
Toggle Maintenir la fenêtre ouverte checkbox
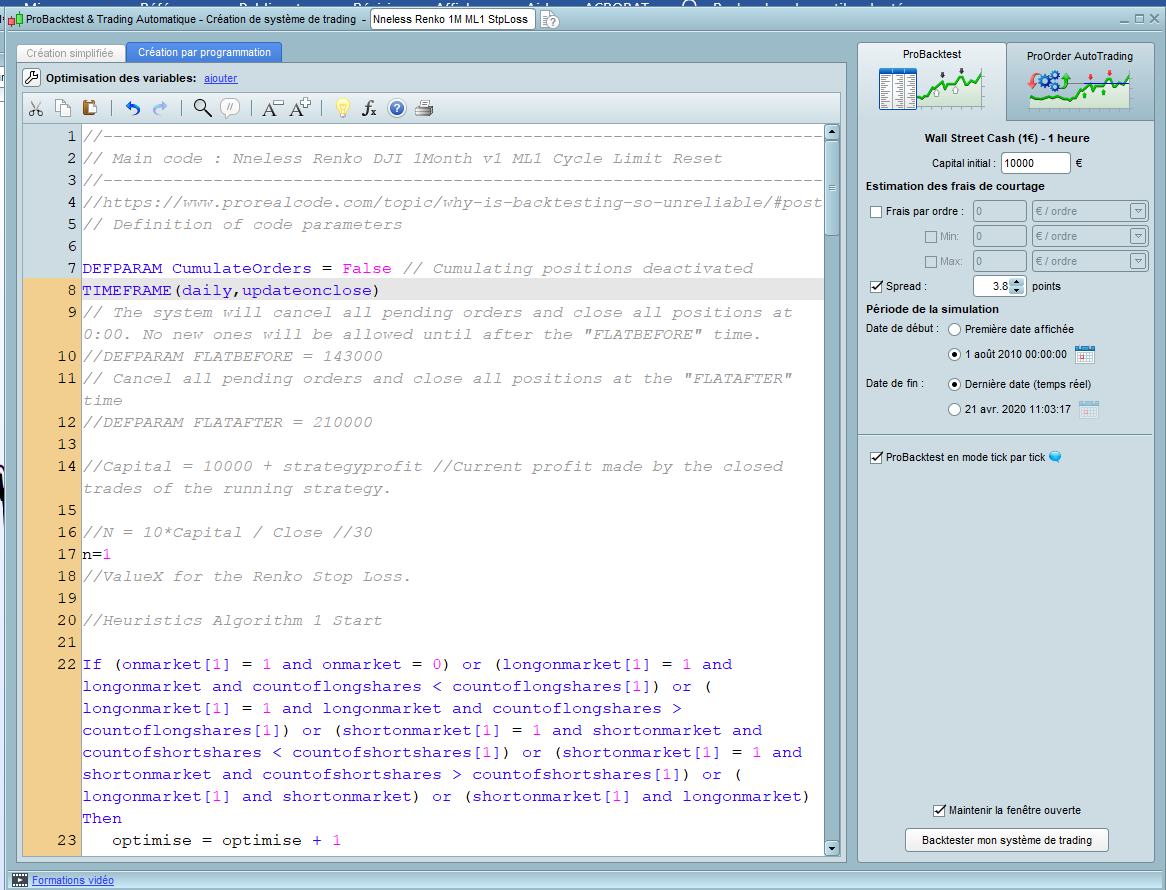939,810
